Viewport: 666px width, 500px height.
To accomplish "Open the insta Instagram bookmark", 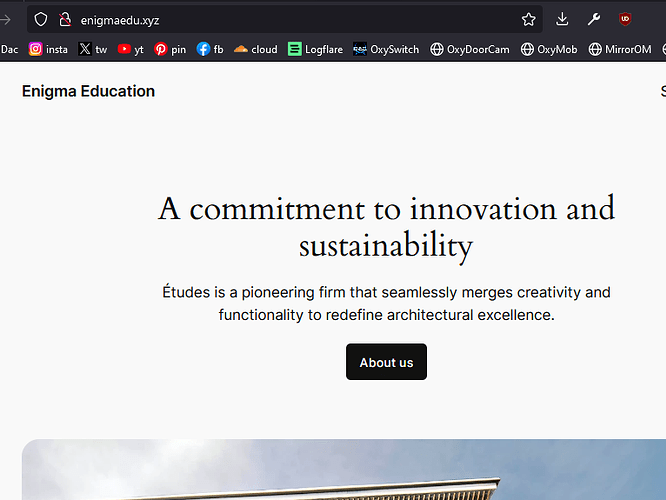I will click(48, 49).
